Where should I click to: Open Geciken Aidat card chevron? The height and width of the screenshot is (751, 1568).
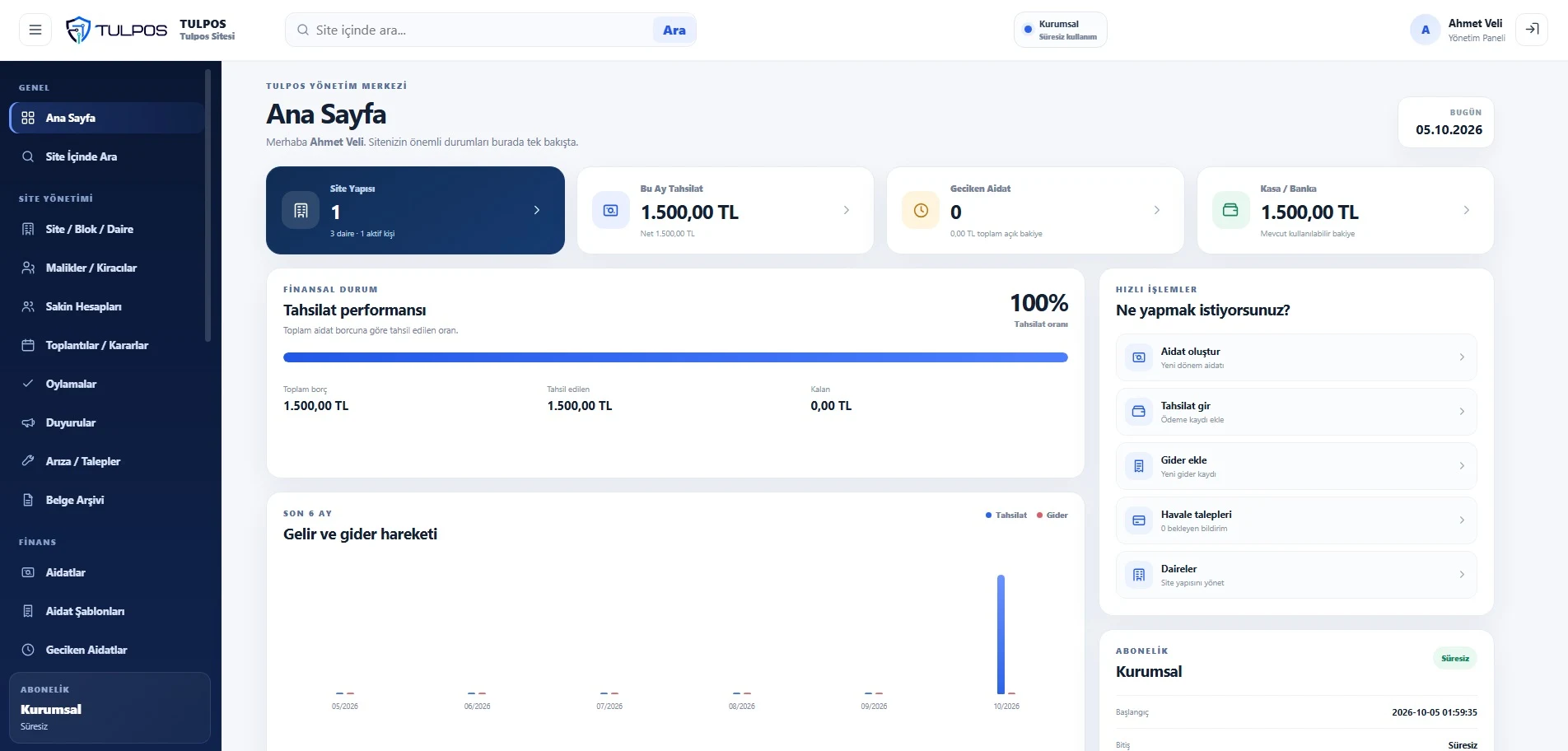(x=1157, y=210)
